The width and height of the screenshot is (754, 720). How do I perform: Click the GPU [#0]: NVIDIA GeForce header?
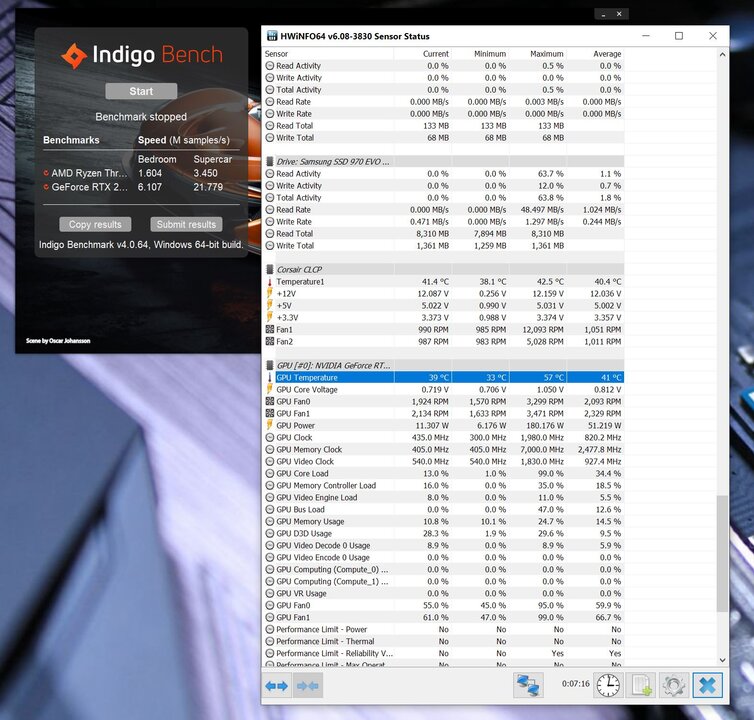pos(444,366)
